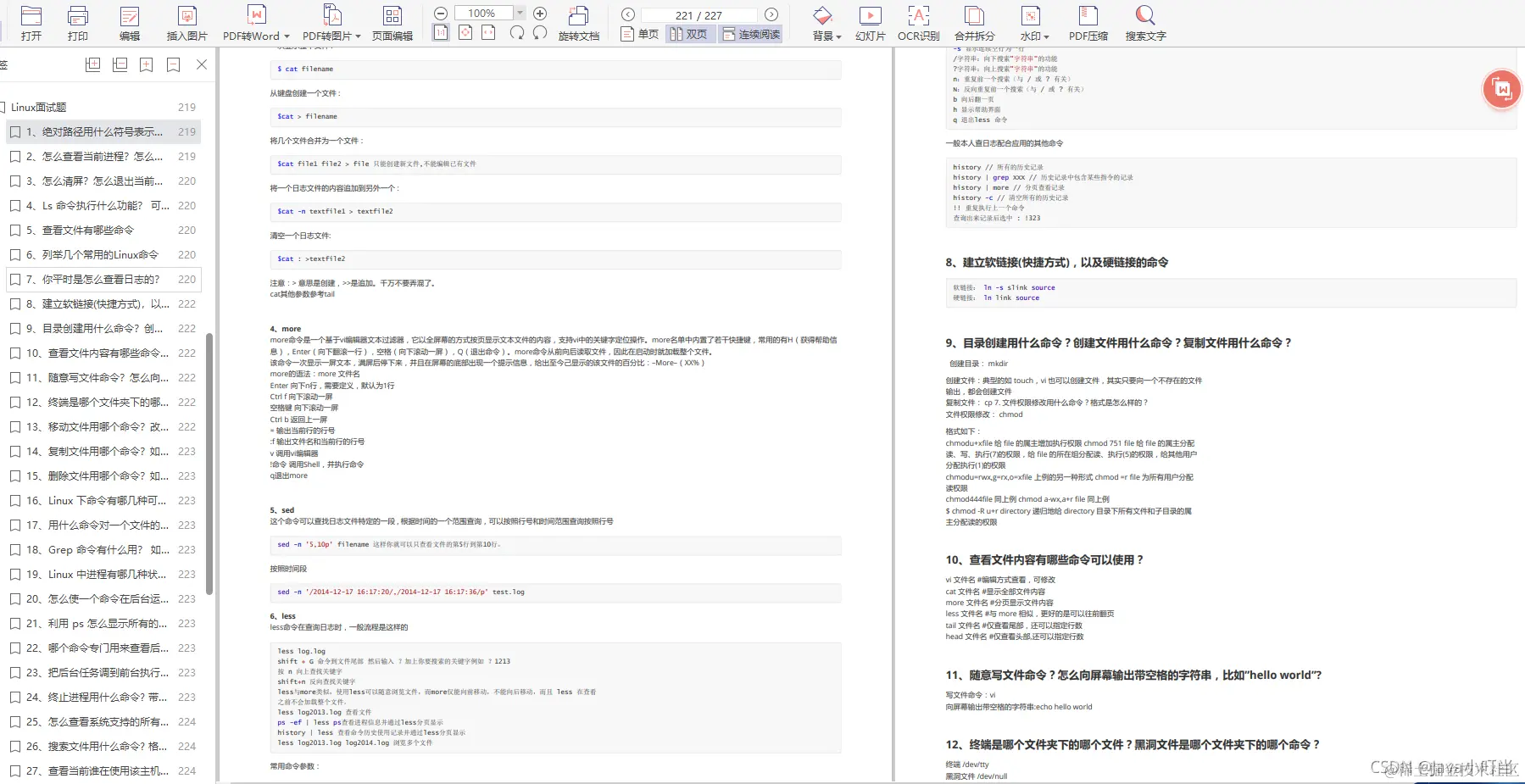Add a new bookmark in sidebar

[x=147, y=64]
